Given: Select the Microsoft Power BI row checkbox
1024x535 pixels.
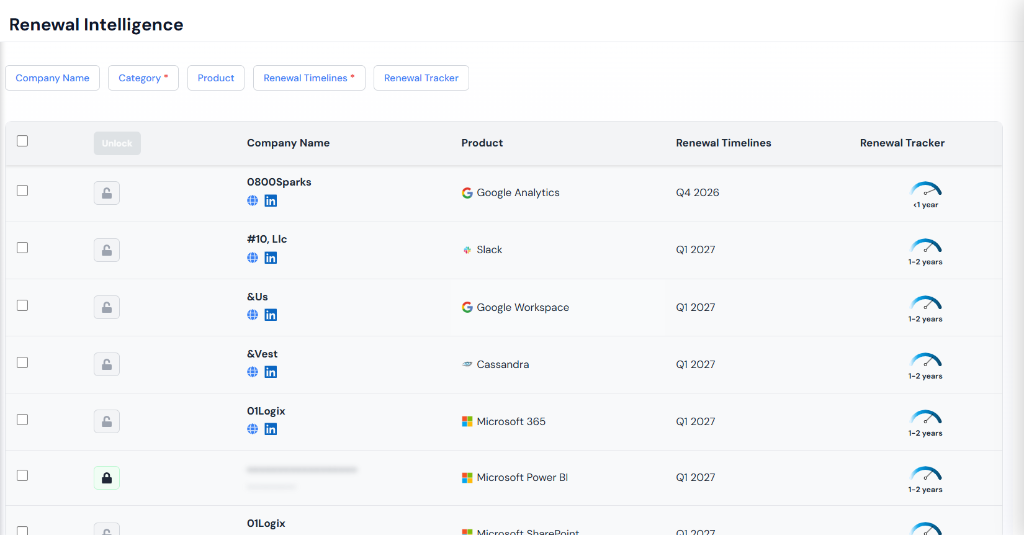Looking at the screenshot, I should click(22, 476).
